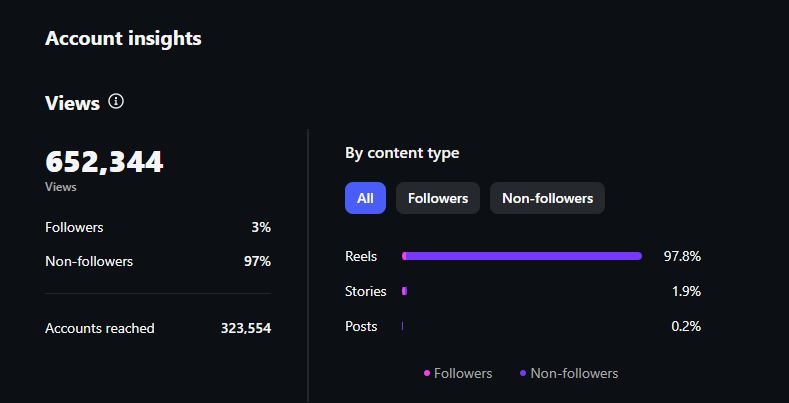Click the pink Followers legend dot
Screen dimensions: 789x403
point(427,373)
